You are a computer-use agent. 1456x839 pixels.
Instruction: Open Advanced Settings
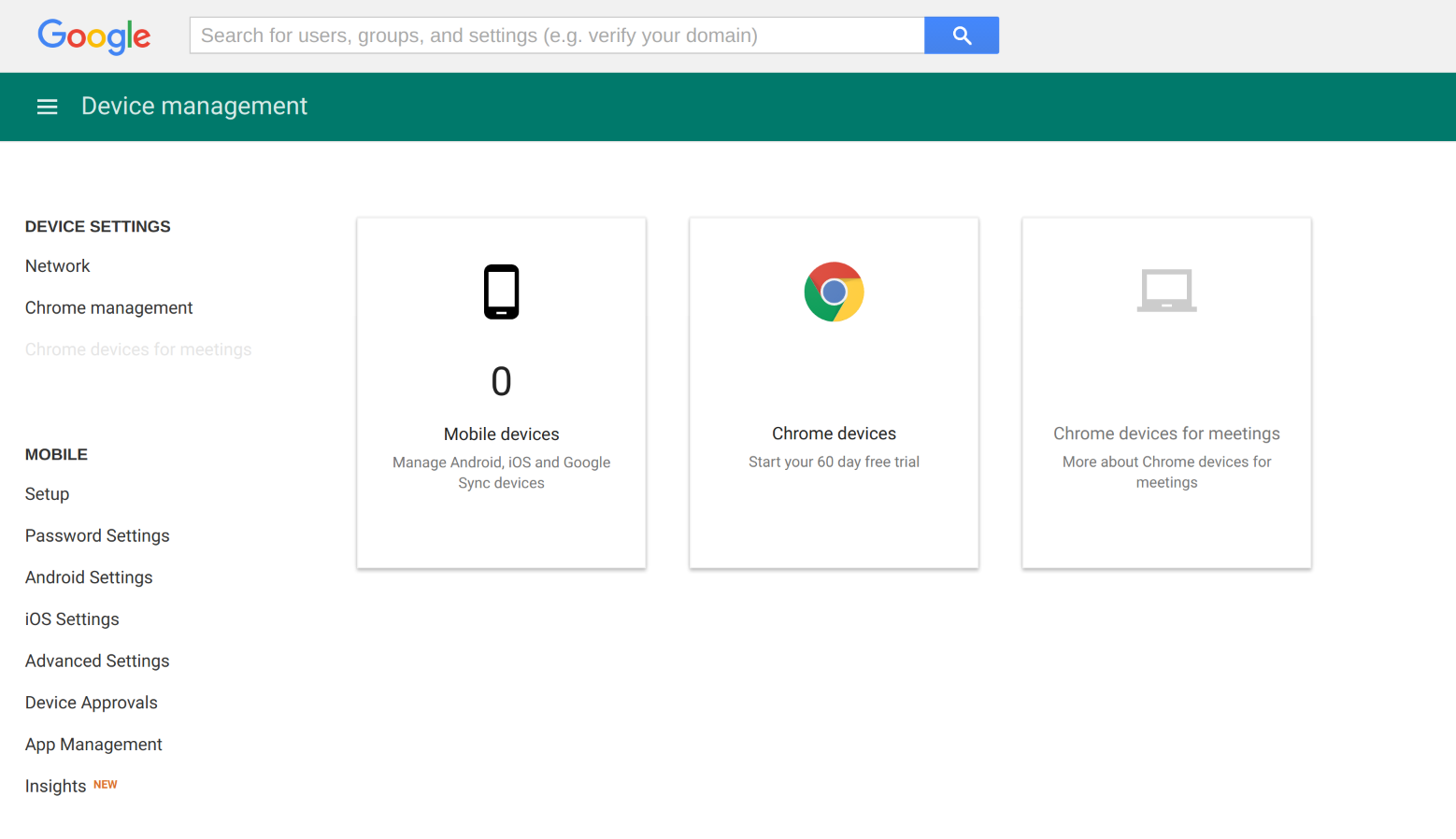(x=97, y=661)
